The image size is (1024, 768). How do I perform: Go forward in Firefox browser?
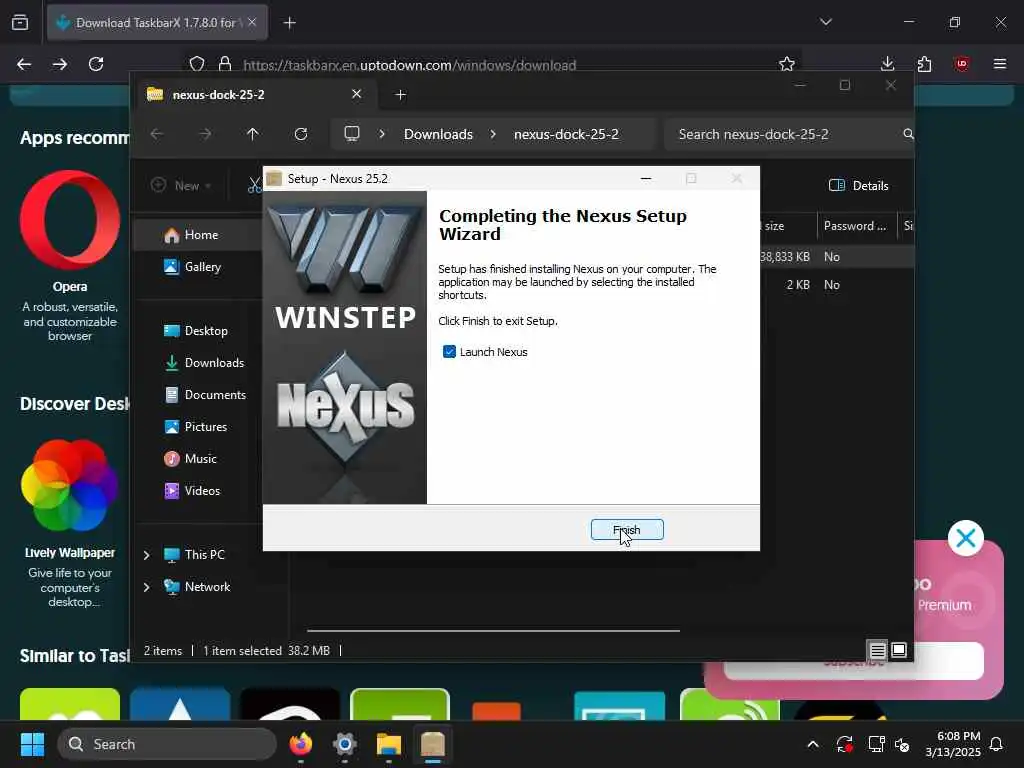click(x=60, y=64)
